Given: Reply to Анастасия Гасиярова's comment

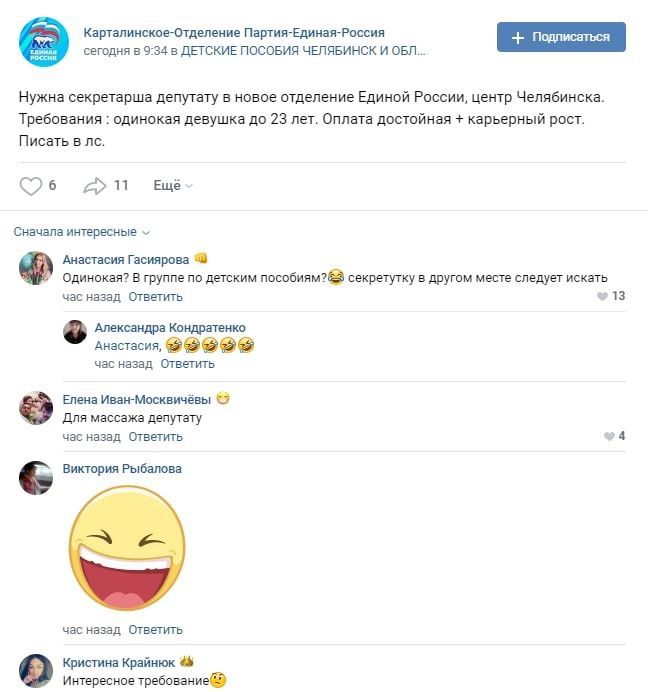Looking at the screenshot, I should [x=155, y=297].
